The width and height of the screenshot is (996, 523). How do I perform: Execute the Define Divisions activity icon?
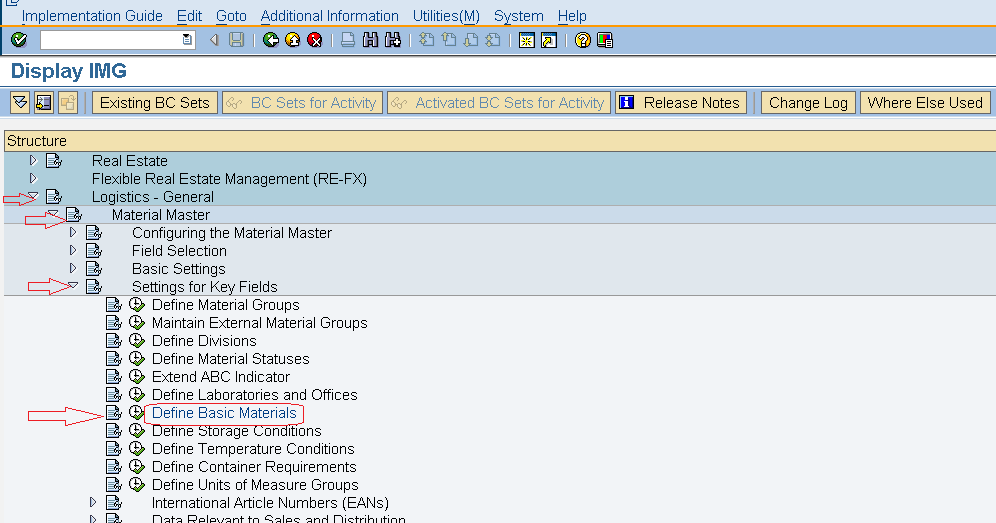pyautogui.click(x=137, y=341)
